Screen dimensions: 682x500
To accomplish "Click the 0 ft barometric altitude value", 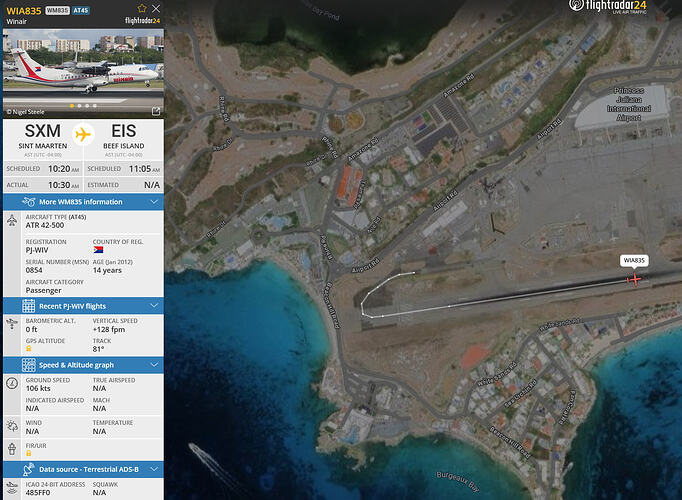I will pyautogui.click(x=31, y=330).
